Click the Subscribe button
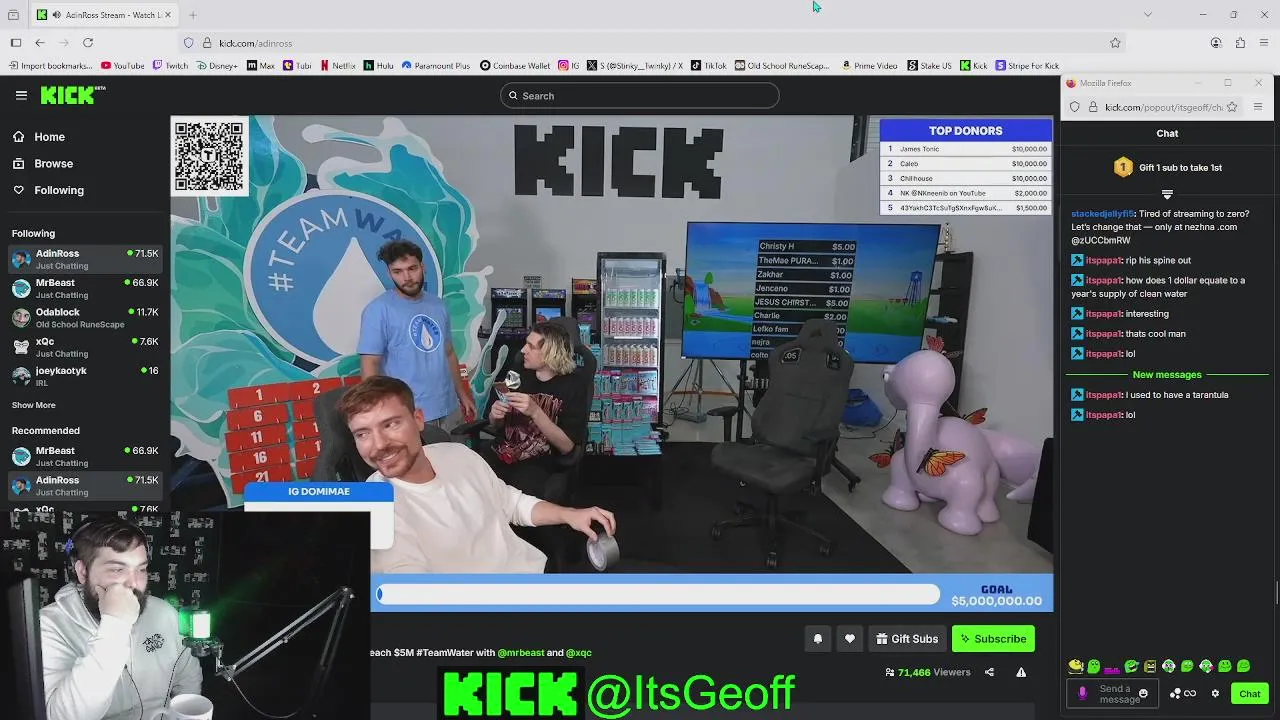Image resolution: width=1280 pixels, height=720 pixels. 993,639
